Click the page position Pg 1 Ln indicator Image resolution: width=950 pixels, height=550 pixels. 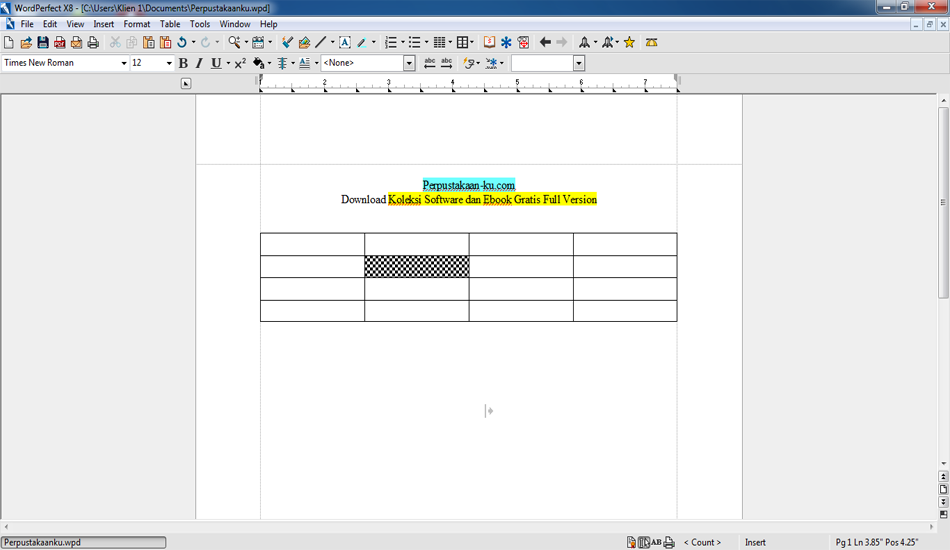(877, 543)
